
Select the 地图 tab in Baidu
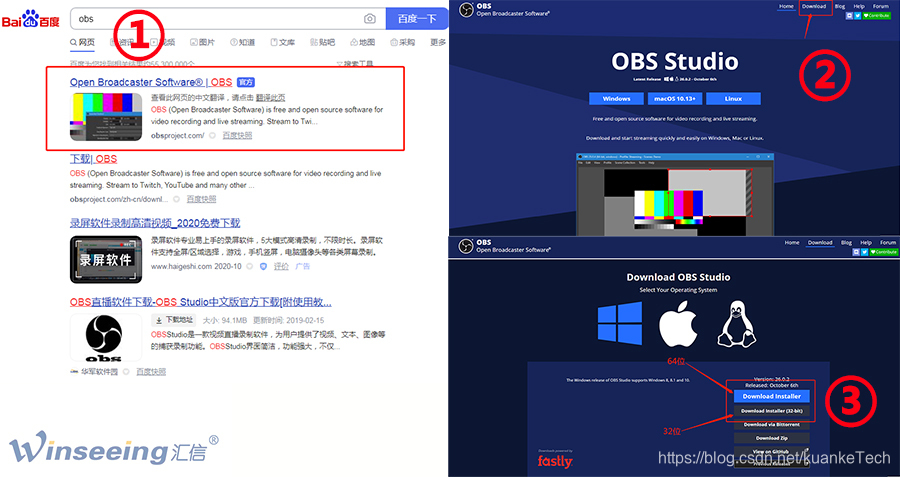(363, 42)
